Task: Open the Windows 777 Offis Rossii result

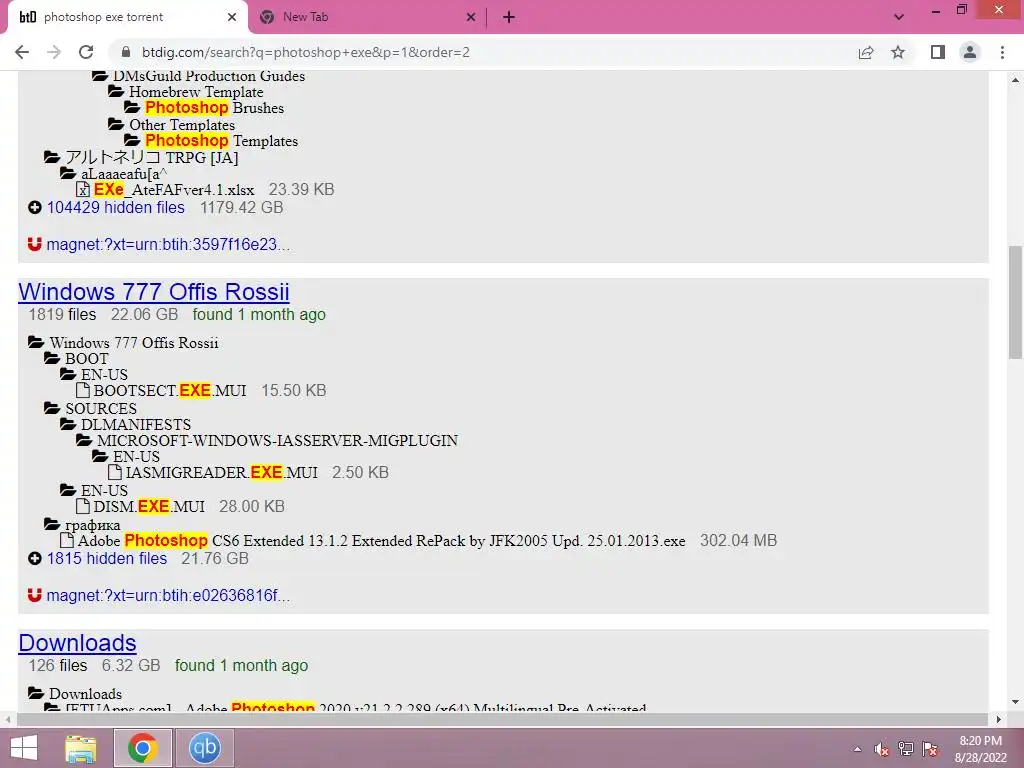Action: 154,291
